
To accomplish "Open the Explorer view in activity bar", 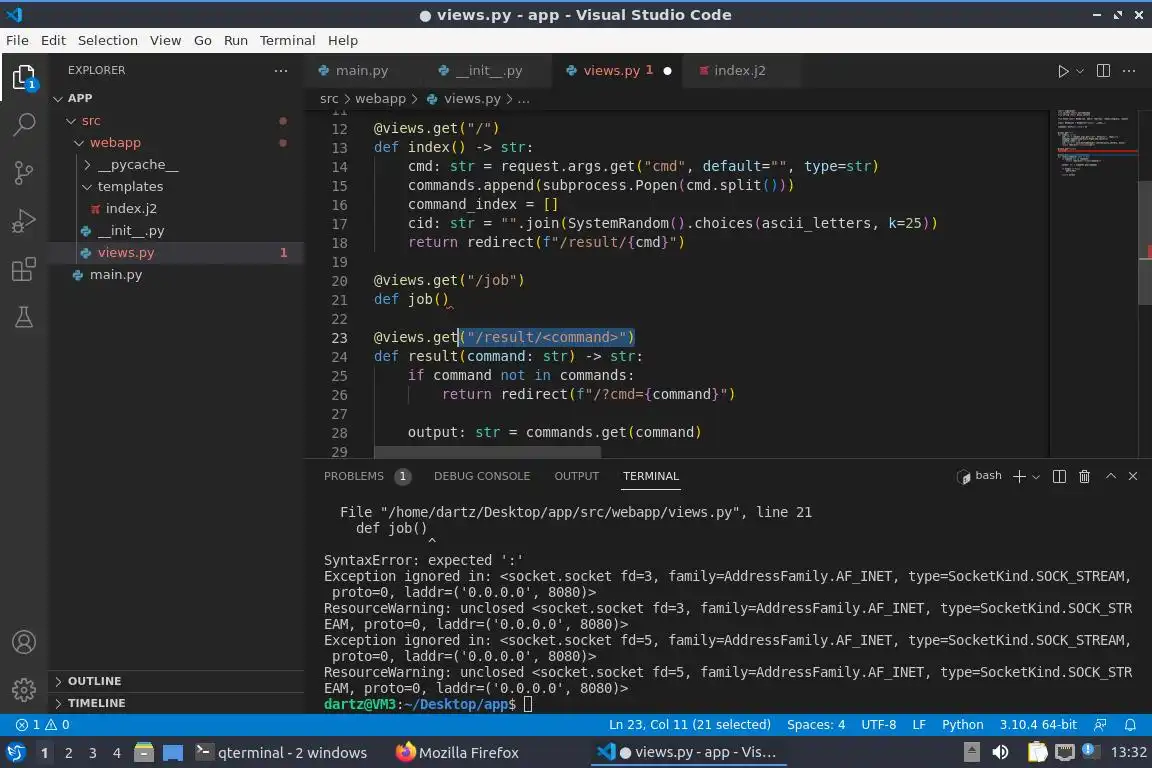I will tap(24, 77).
